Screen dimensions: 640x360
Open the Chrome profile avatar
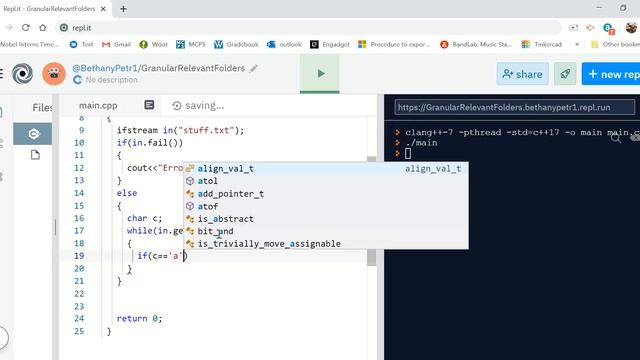631,27
